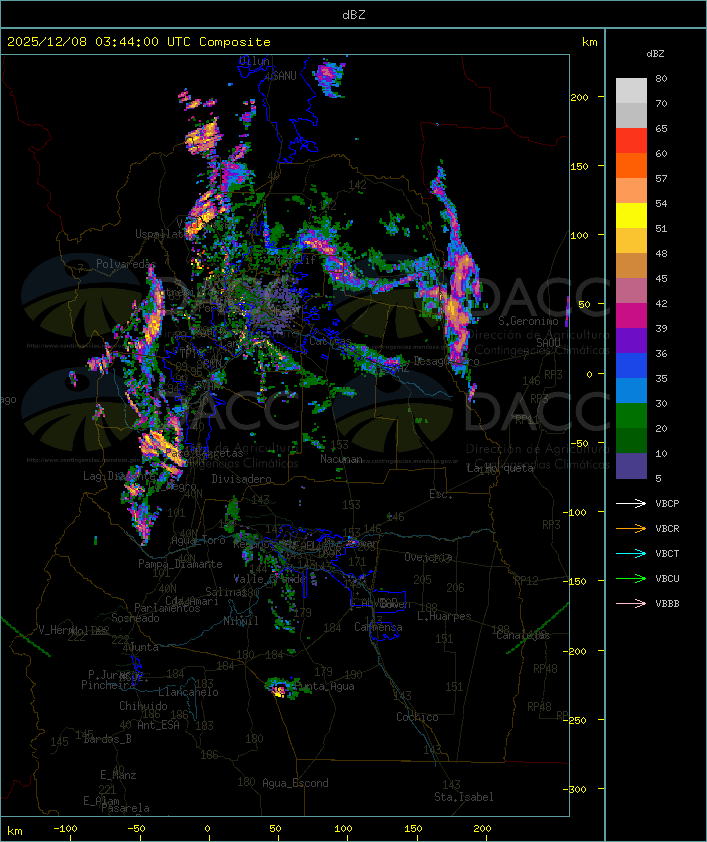Click the green 20-30 dBZ swatch
Screen dimensions: 707x842
pos(631,415)
